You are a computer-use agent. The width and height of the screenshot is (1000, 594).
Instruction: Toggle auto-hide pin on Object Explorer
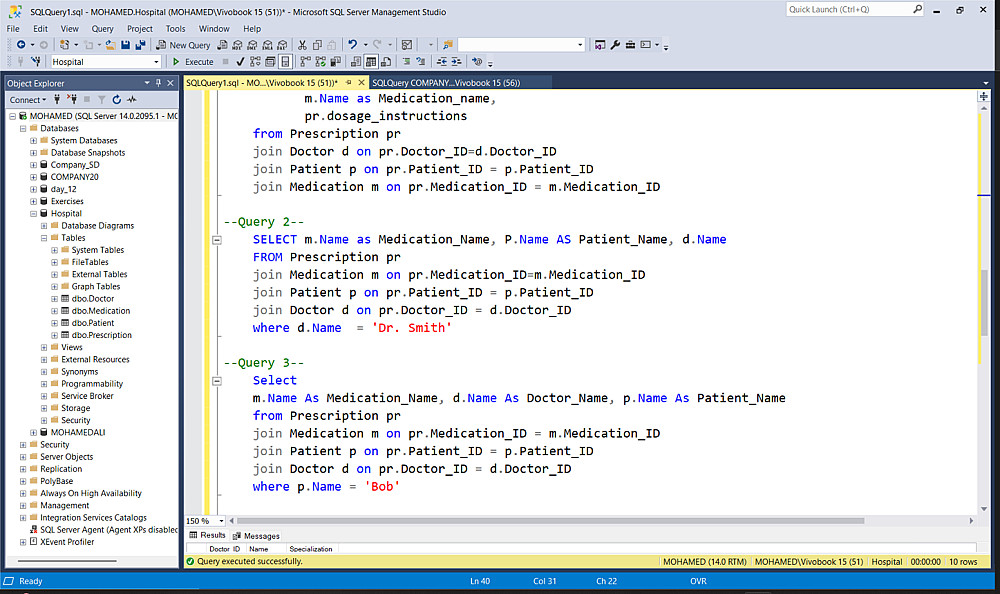point(159,83)
